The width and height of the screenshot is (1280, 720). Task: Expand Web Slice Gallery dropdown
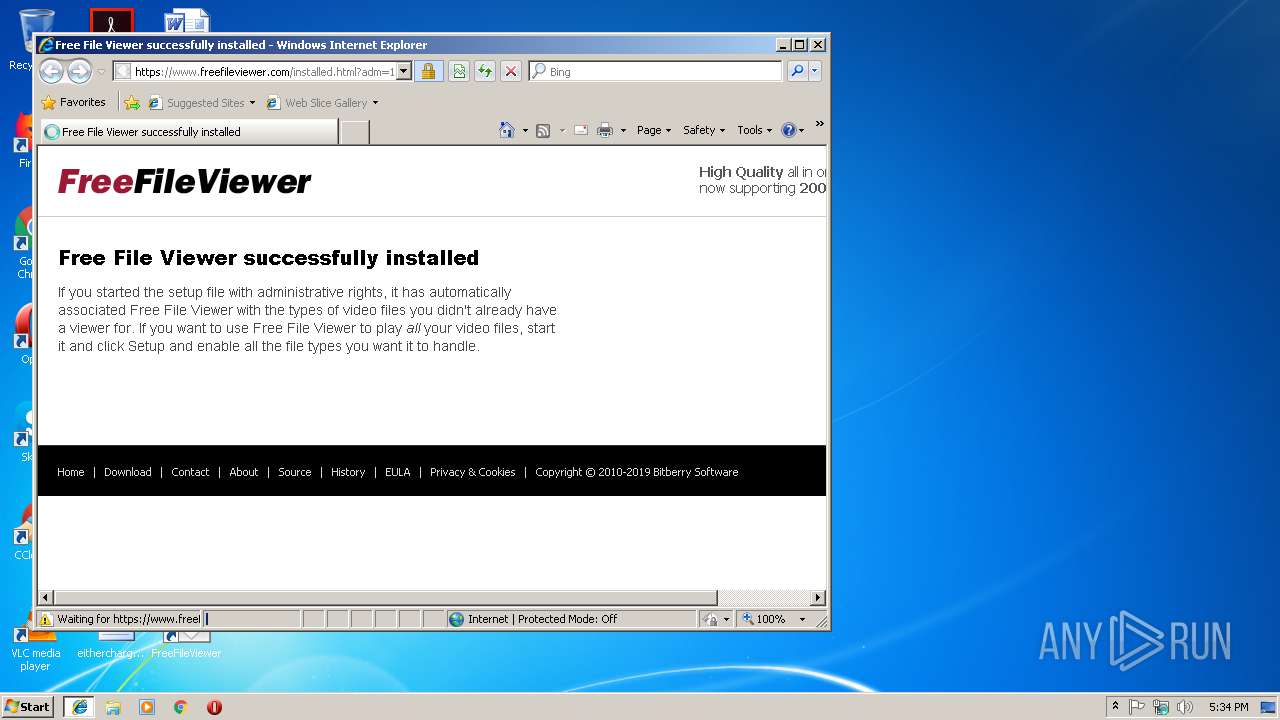point(375,102)
